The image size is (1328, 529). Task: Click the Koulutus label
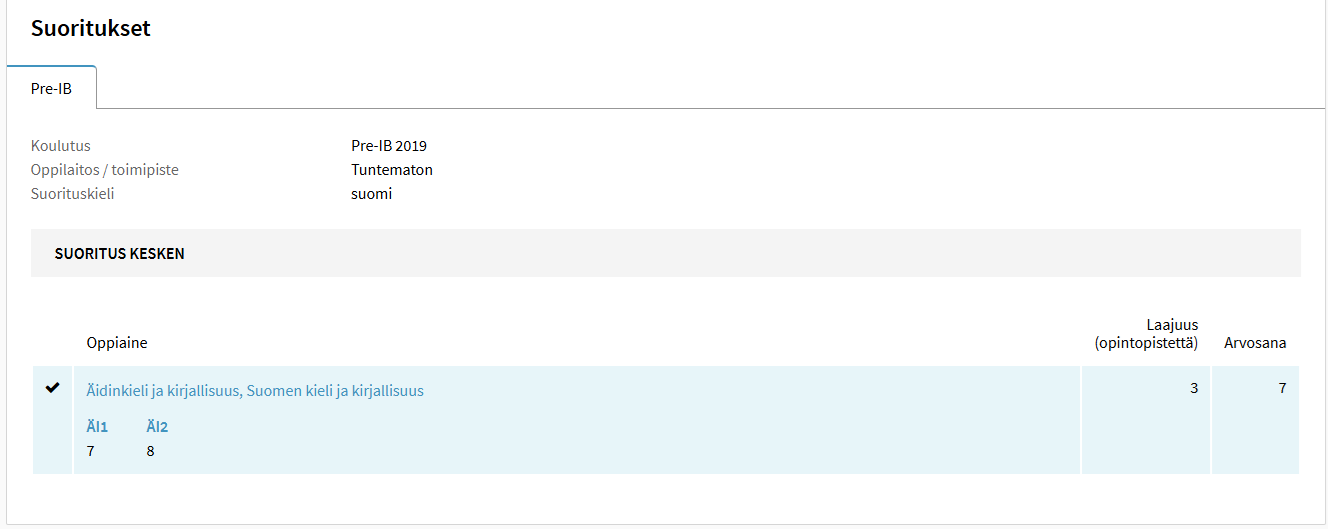(61, 146)
